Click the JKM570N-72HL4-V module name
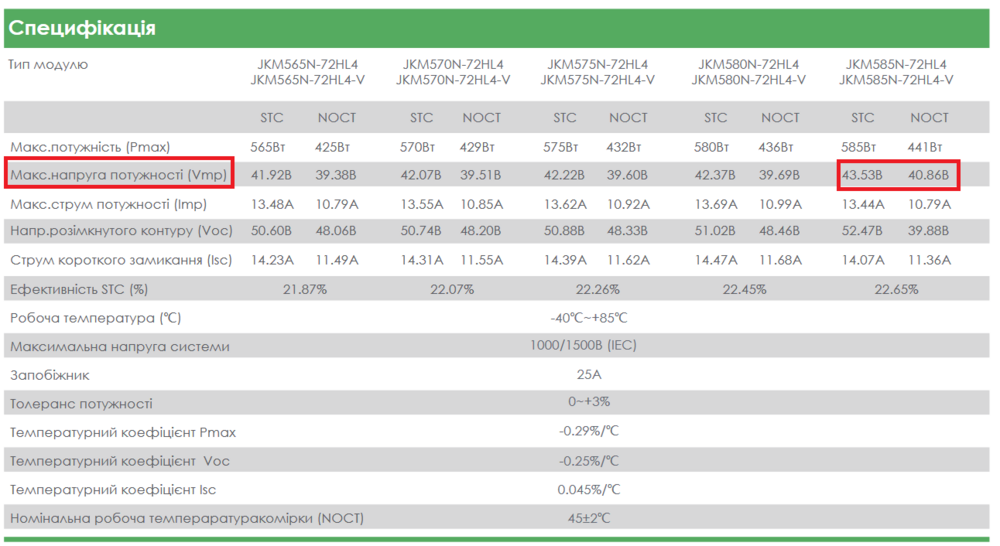This screenshot has height=546, width=1000. pos(457,80)
